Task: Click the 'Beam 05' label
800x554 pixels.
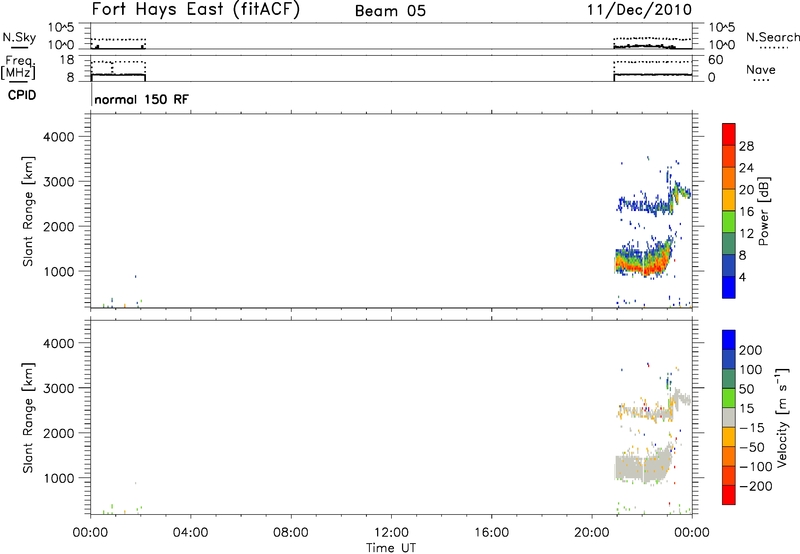Action: [390, 11]
